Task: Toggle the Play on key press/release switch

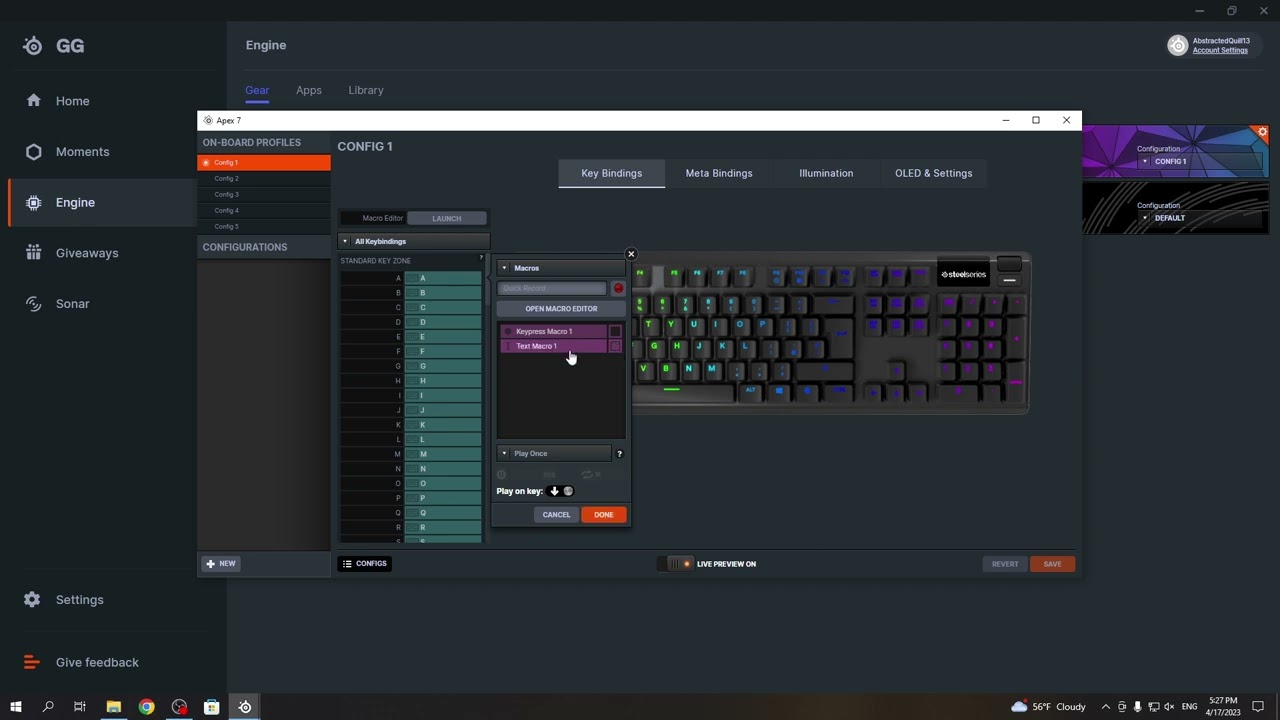Action: pyautogui.click(x=561, y=491)
